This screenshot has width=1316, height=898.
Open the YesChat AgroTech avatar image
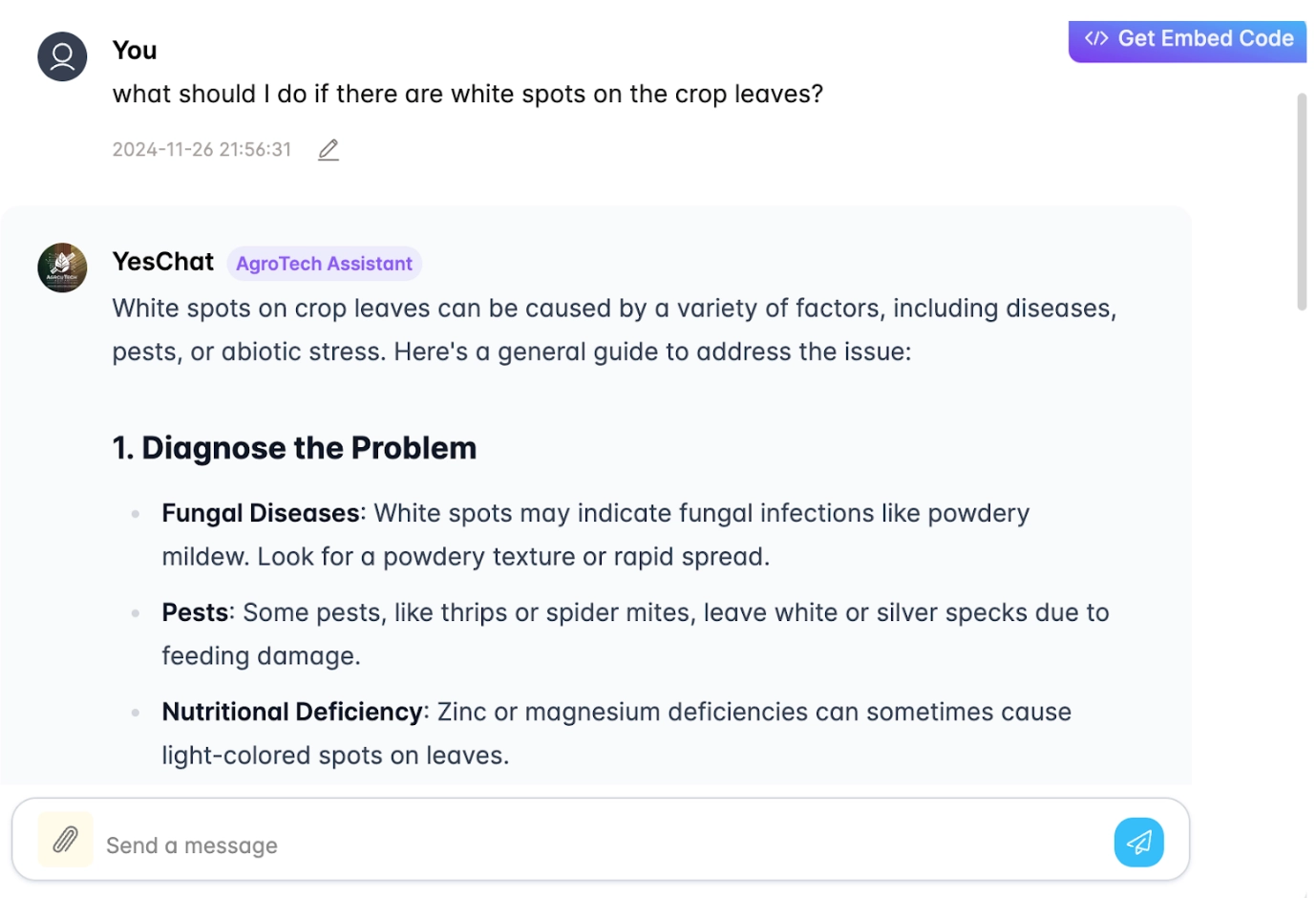pyautogui.click(x=62, y=267)
